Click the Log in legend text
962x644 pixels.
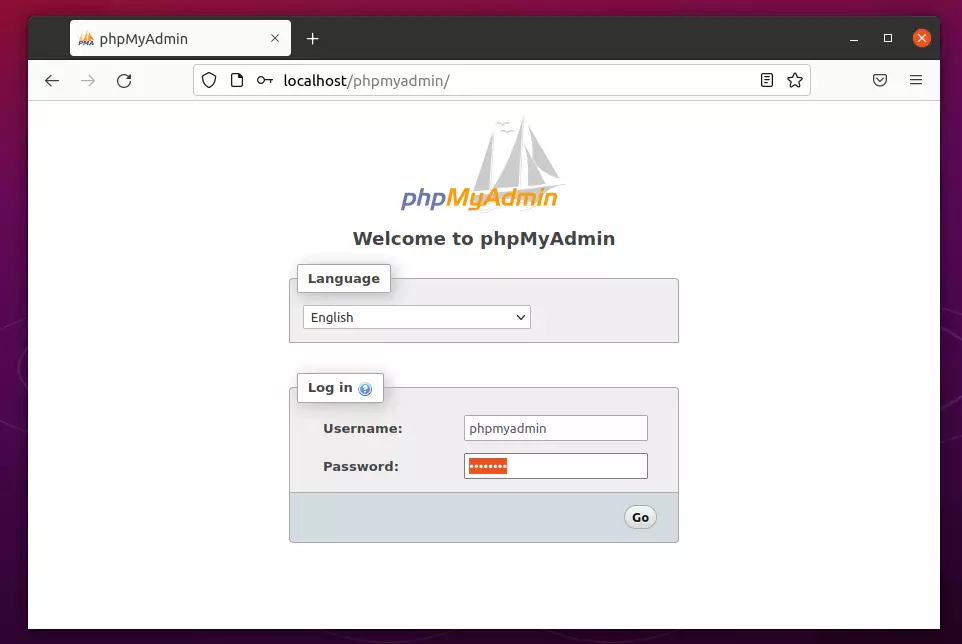tap(330, 388)
